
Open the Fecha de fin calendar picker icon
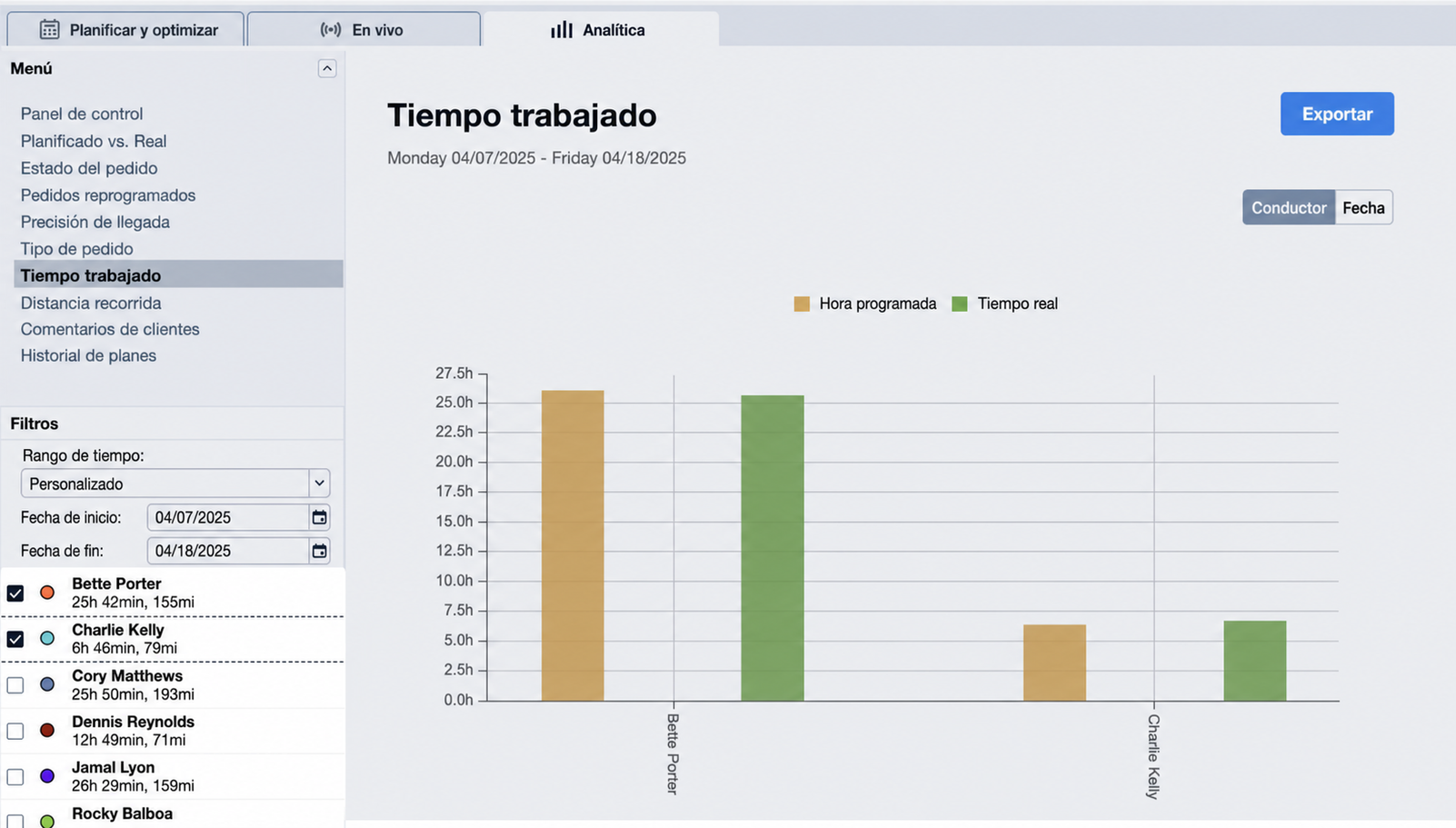(x=319, y=551)
